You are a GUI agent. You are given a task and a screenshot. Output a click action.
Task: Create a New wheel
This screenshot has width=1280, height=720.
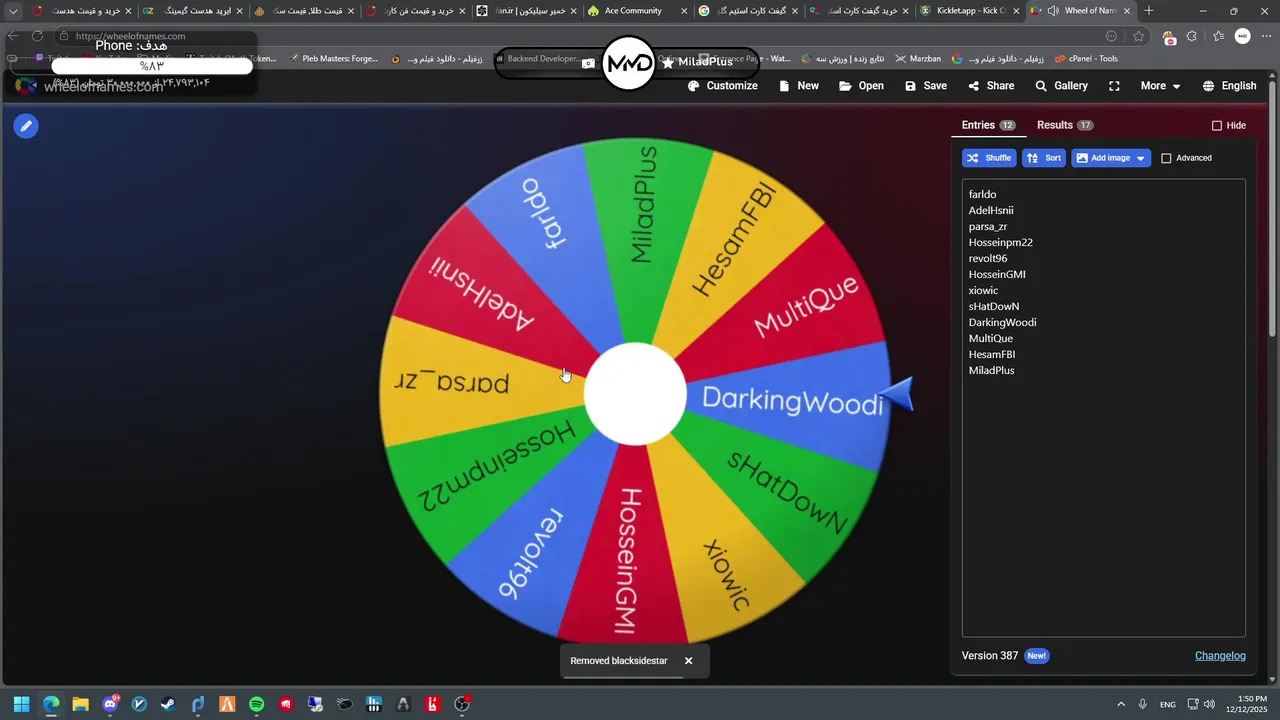click(799, 86)
